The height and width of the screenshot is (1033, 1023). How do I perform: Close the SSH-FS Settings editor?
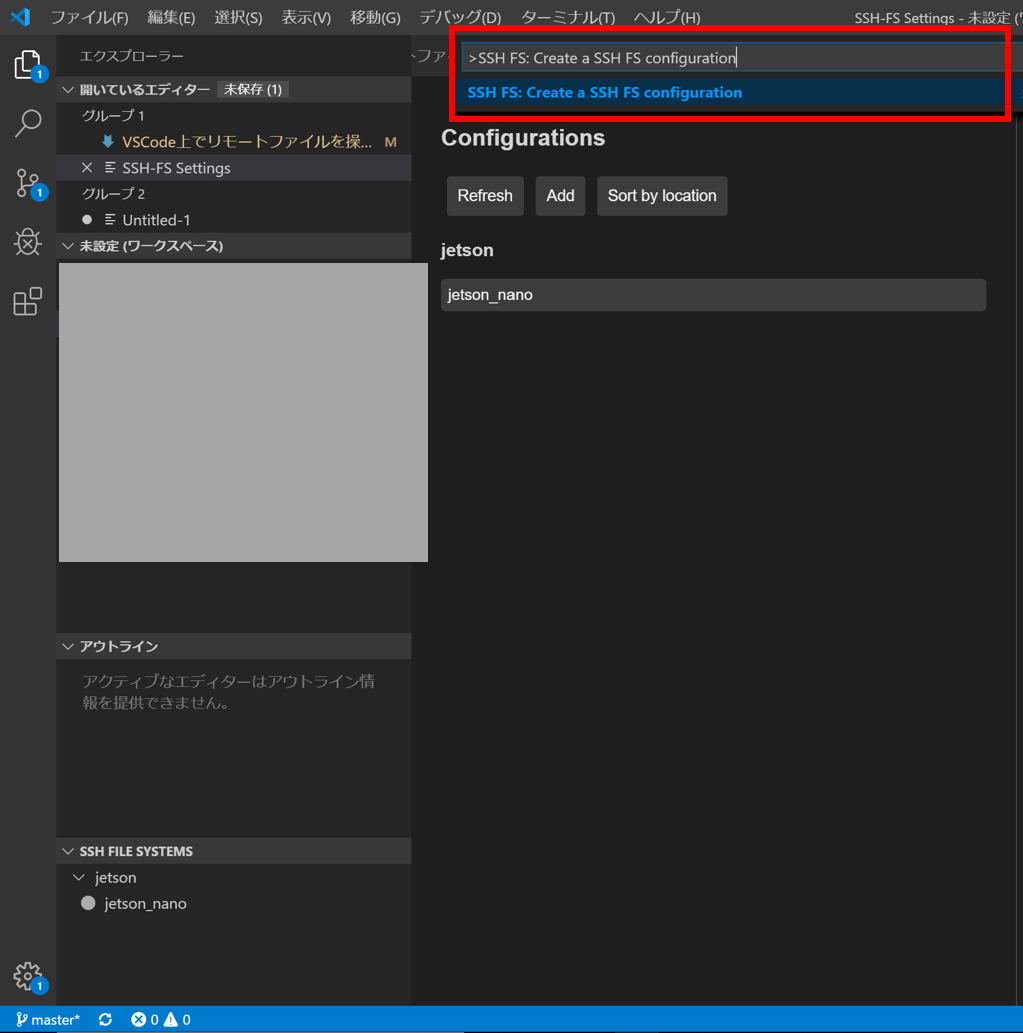pos(87,167)
